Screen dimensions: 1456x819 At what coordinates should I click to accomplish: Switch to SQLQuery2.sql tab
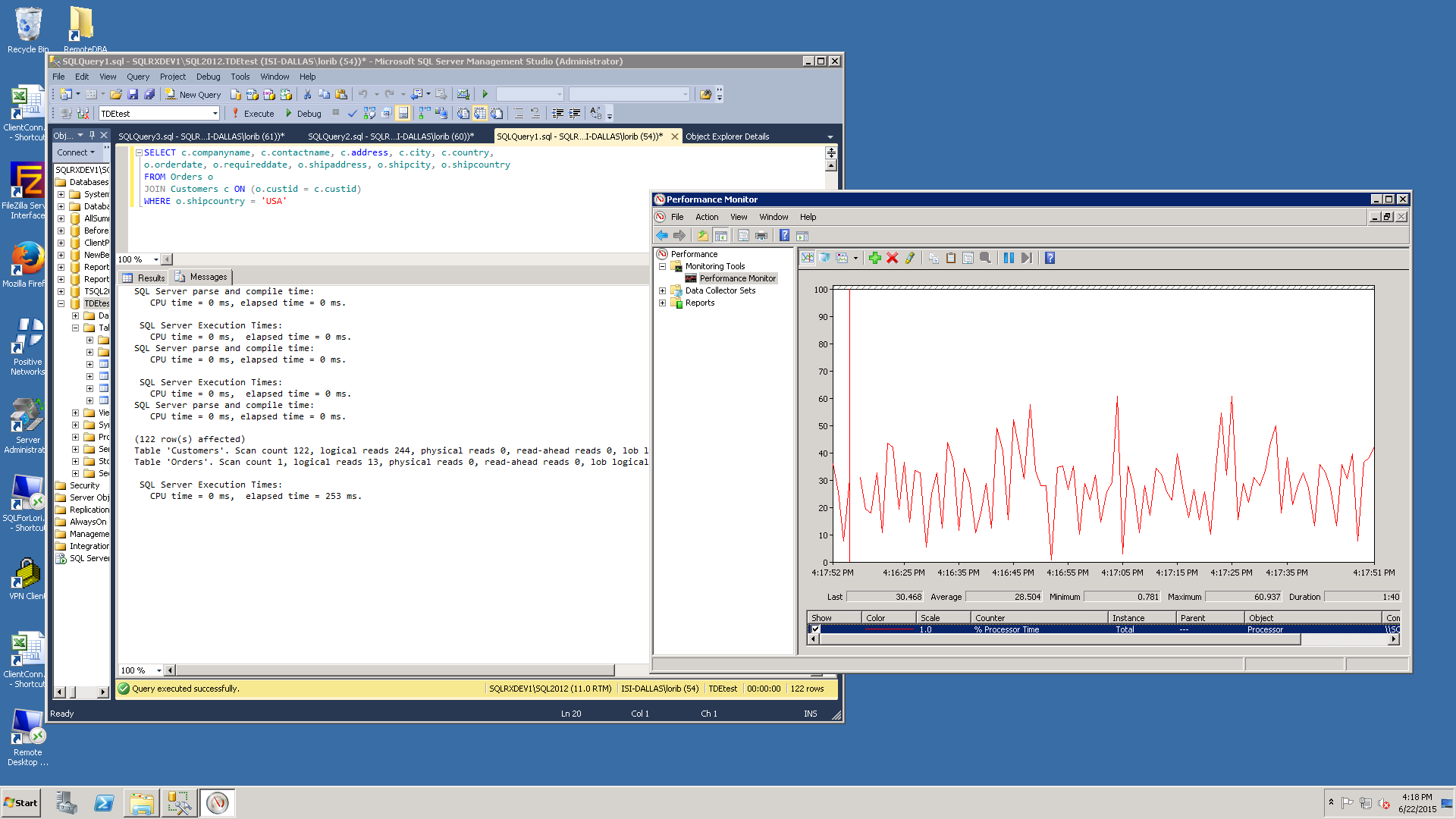[391, 136]
